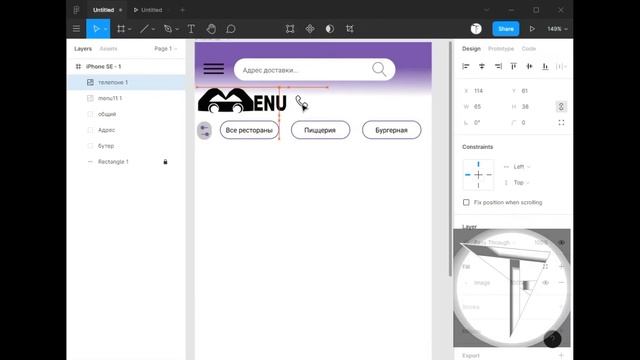This screenshot has width=640, height=360.
Task: Click the filter sliders icon on canvas
Action: 204,131
